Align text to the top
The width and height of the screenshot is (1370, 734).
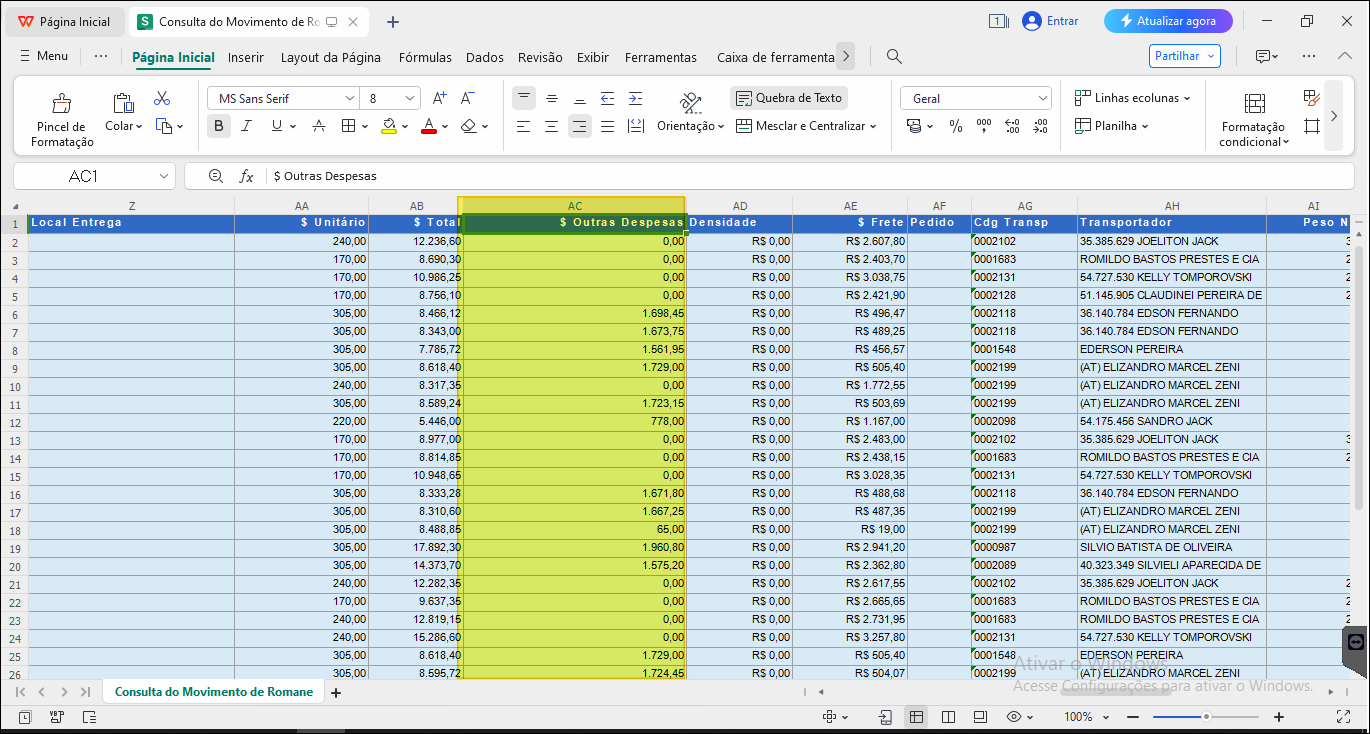click(x=524, y=98)
